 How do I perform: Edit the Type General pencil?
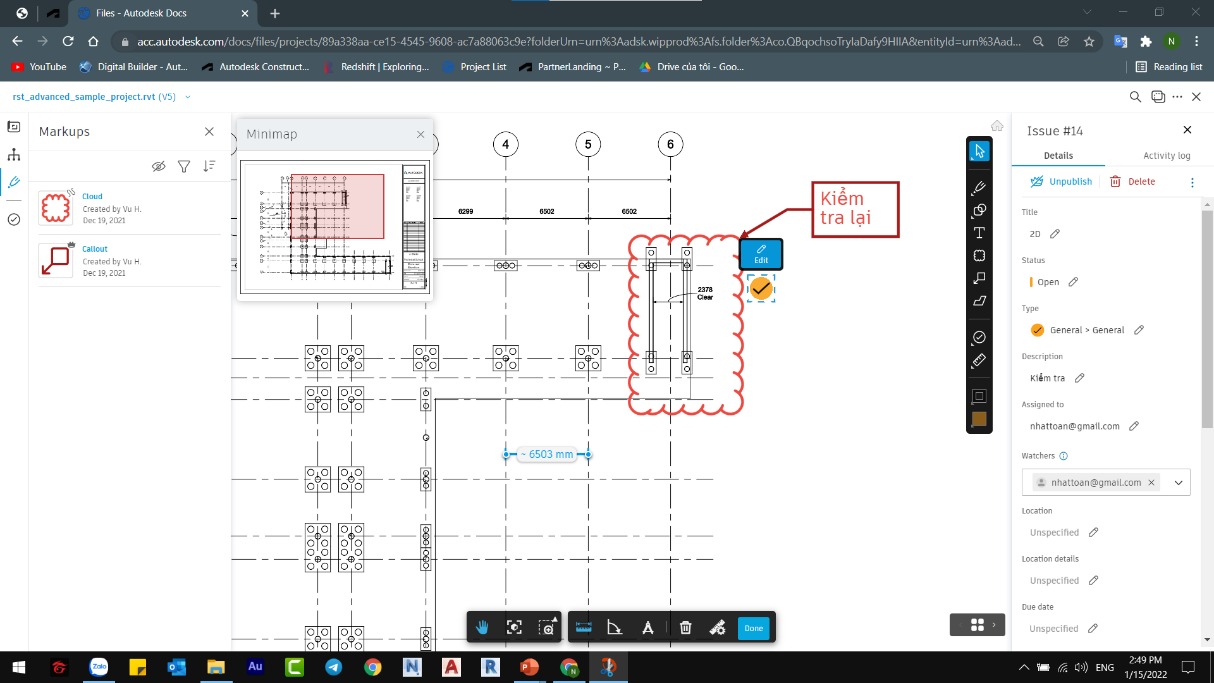(1138, 330)
